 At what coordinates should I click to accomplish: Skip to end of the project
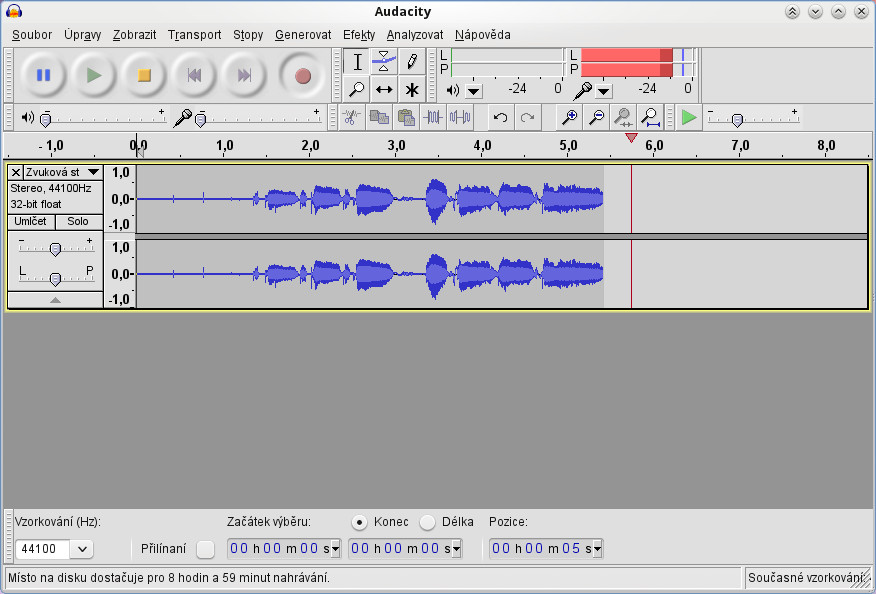[244, 75]
